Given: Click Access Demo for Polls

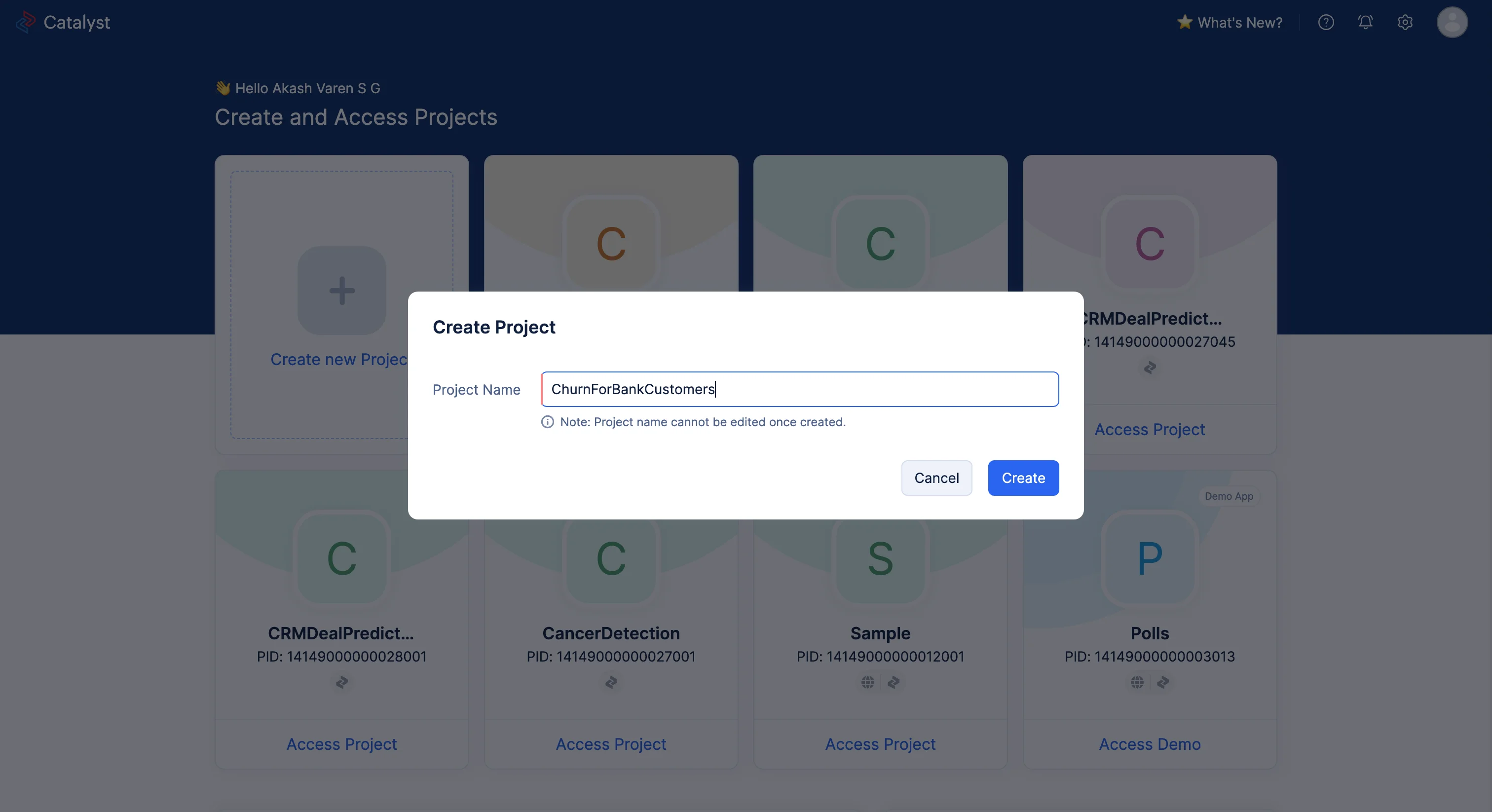Looking at the screenshot, I should click(1150, 744).
